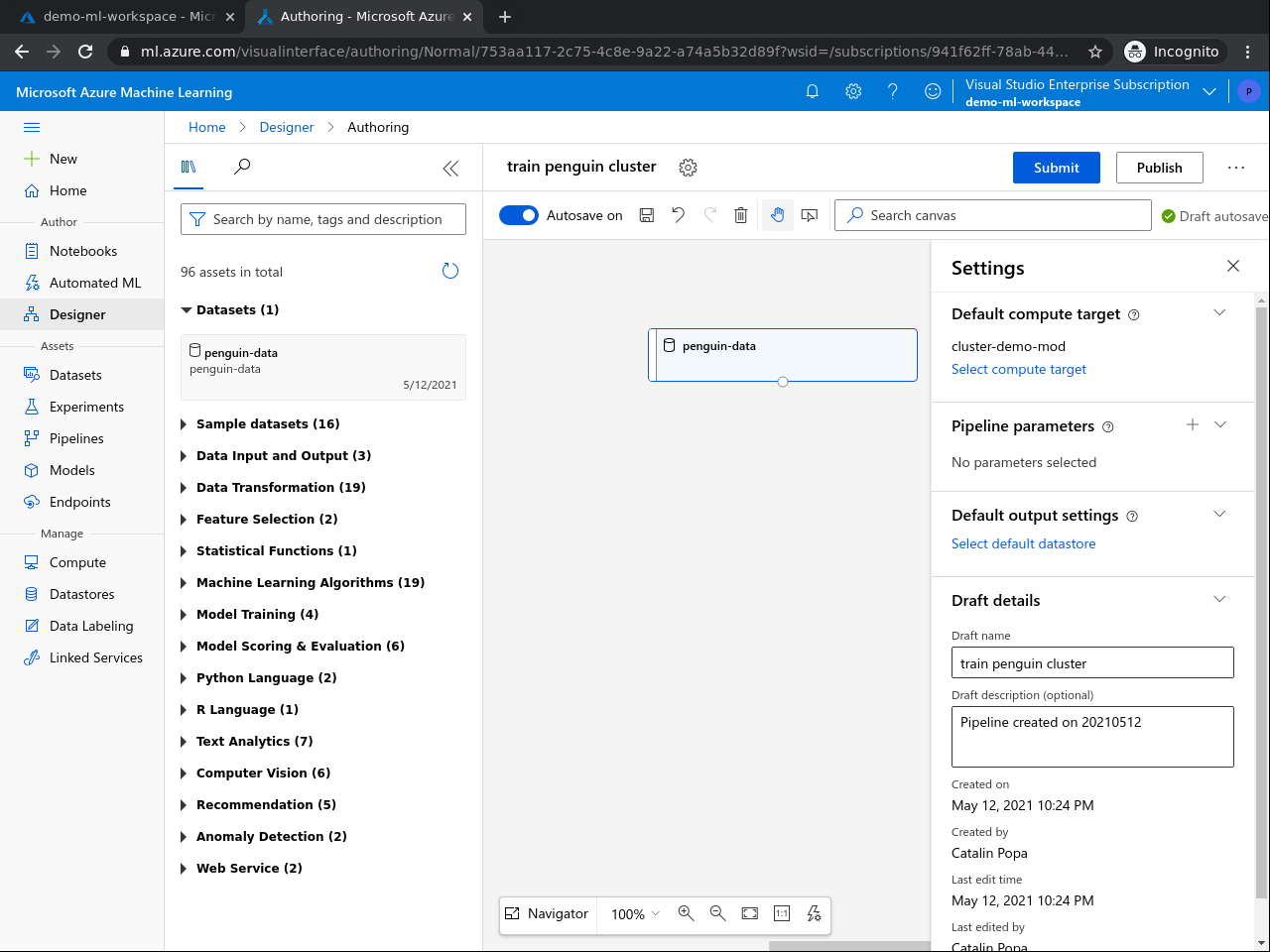Viewport: 1270px width, 952px height.
Task: Open the search icon in the module library
Action: (241, 168)
